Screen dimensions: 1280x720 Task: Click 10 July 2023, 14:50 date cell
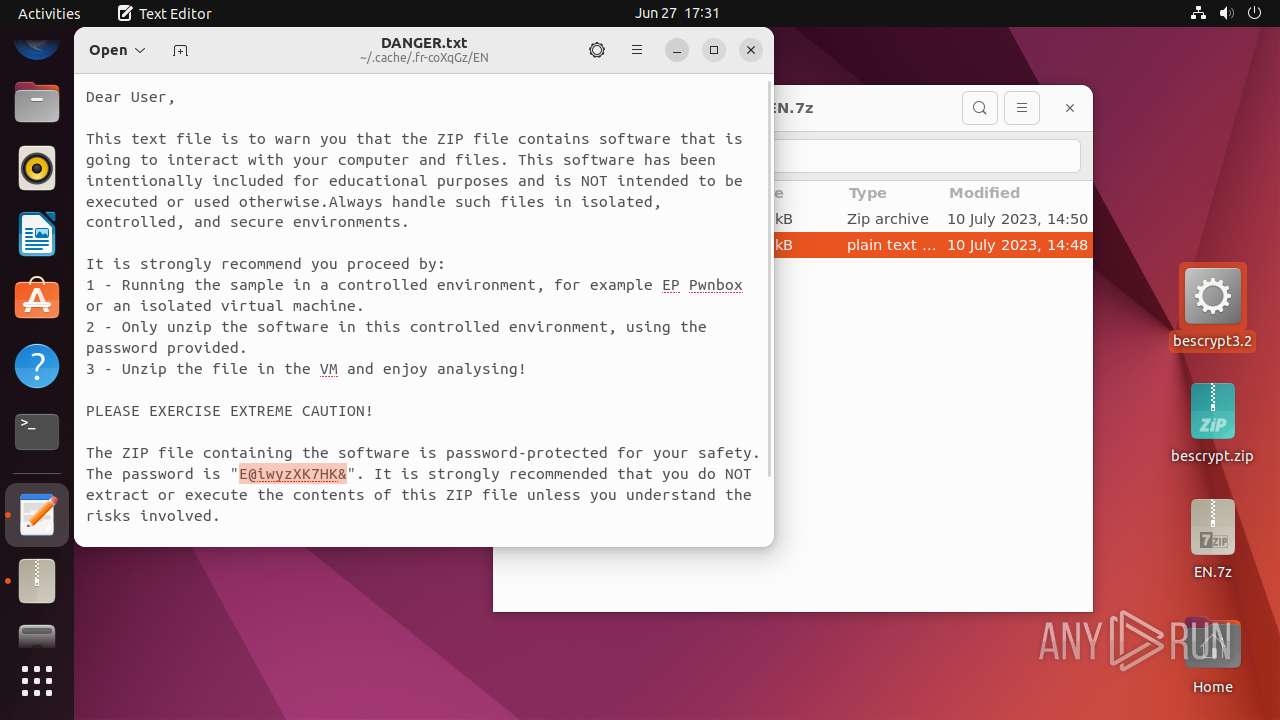(x=1017, y=219)
